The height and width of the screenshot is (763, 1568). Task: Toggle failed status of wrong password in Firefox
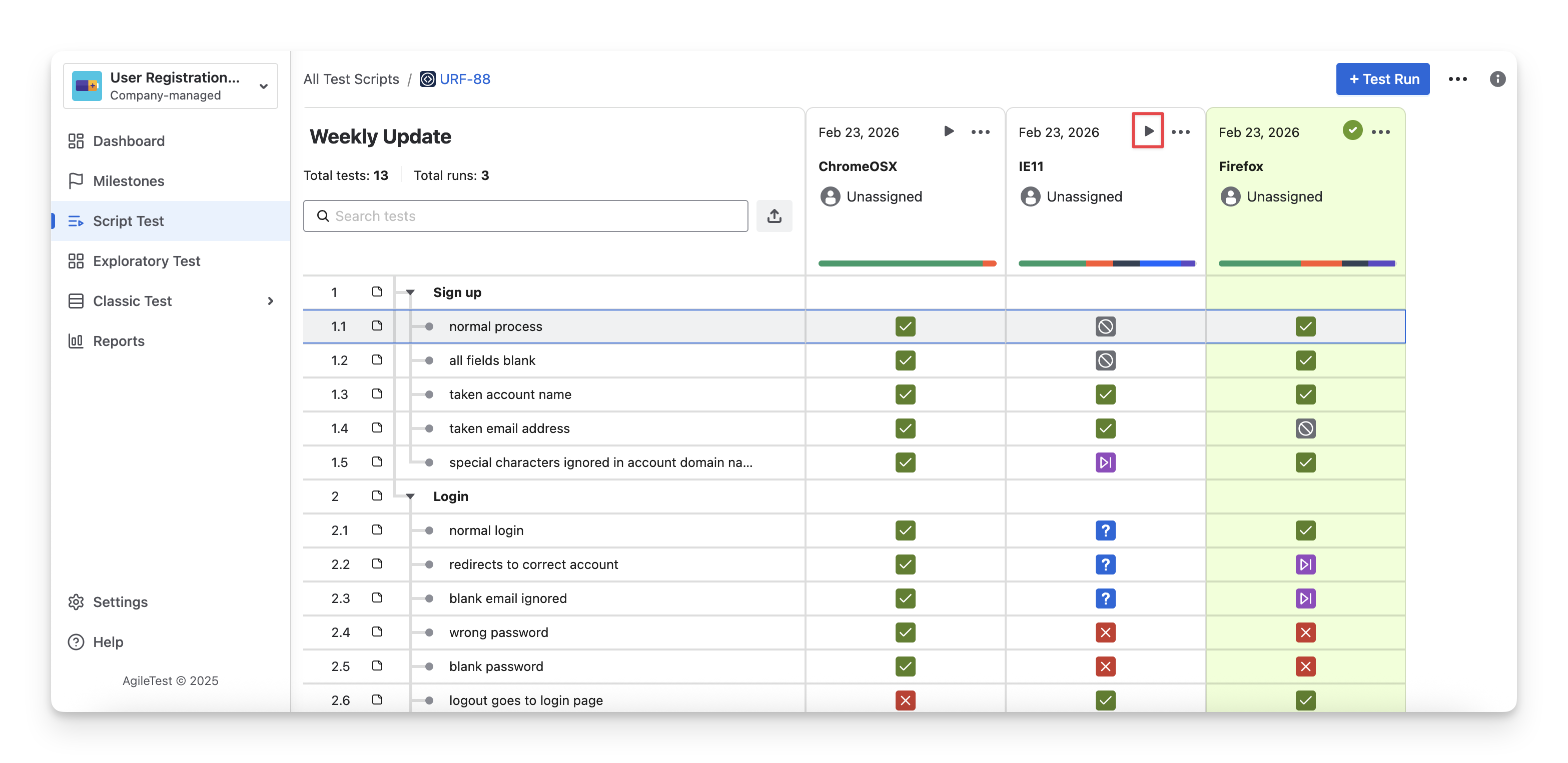point(1305,633)
